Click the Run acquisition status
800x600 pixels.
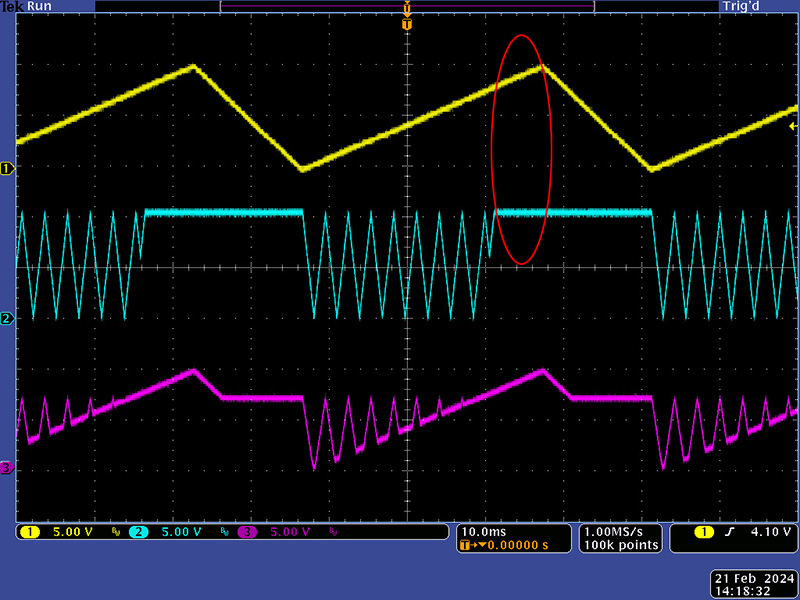click(x=41, y=6)
